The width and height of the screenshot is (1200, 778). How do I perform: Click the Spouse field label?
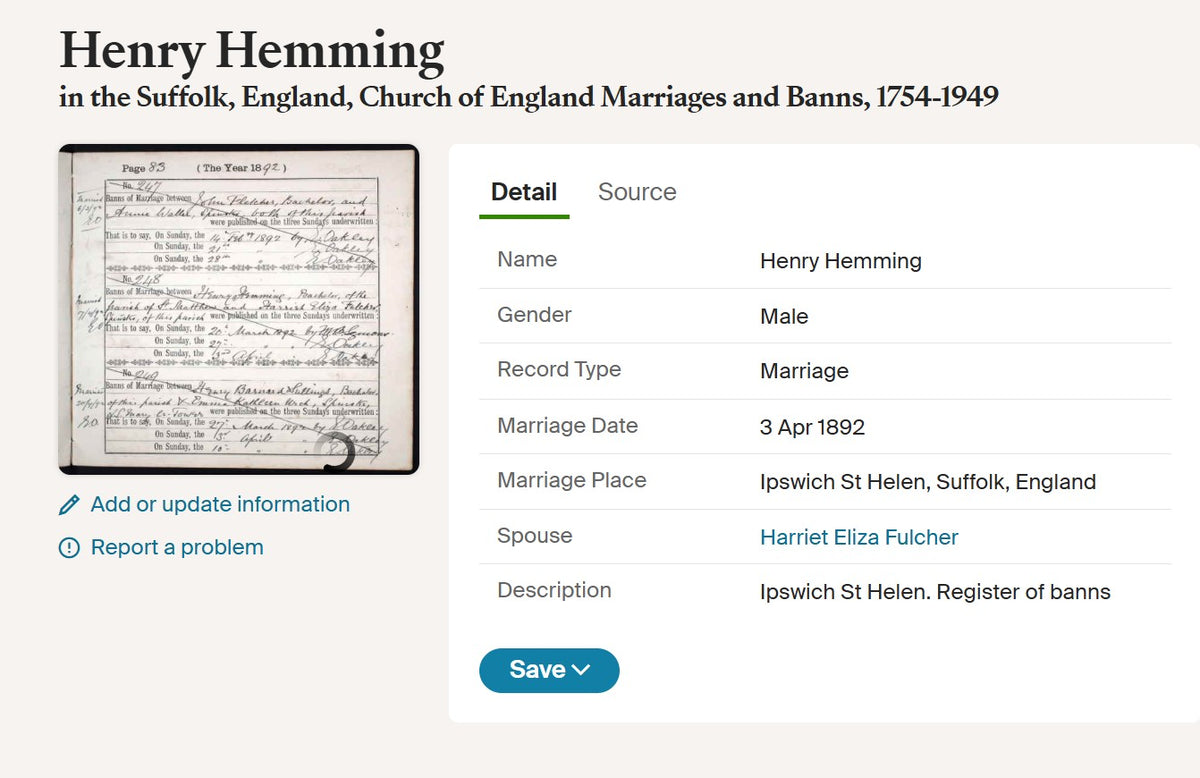tap(535, 535)
